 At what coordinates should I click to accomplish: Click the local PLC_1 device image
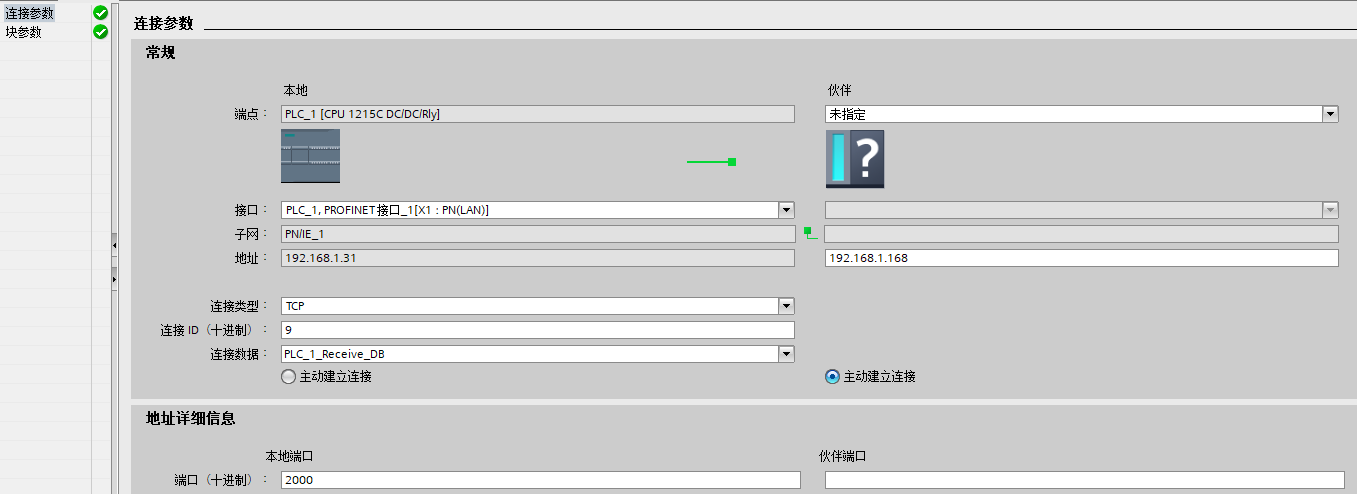click(x=310, y=156)
